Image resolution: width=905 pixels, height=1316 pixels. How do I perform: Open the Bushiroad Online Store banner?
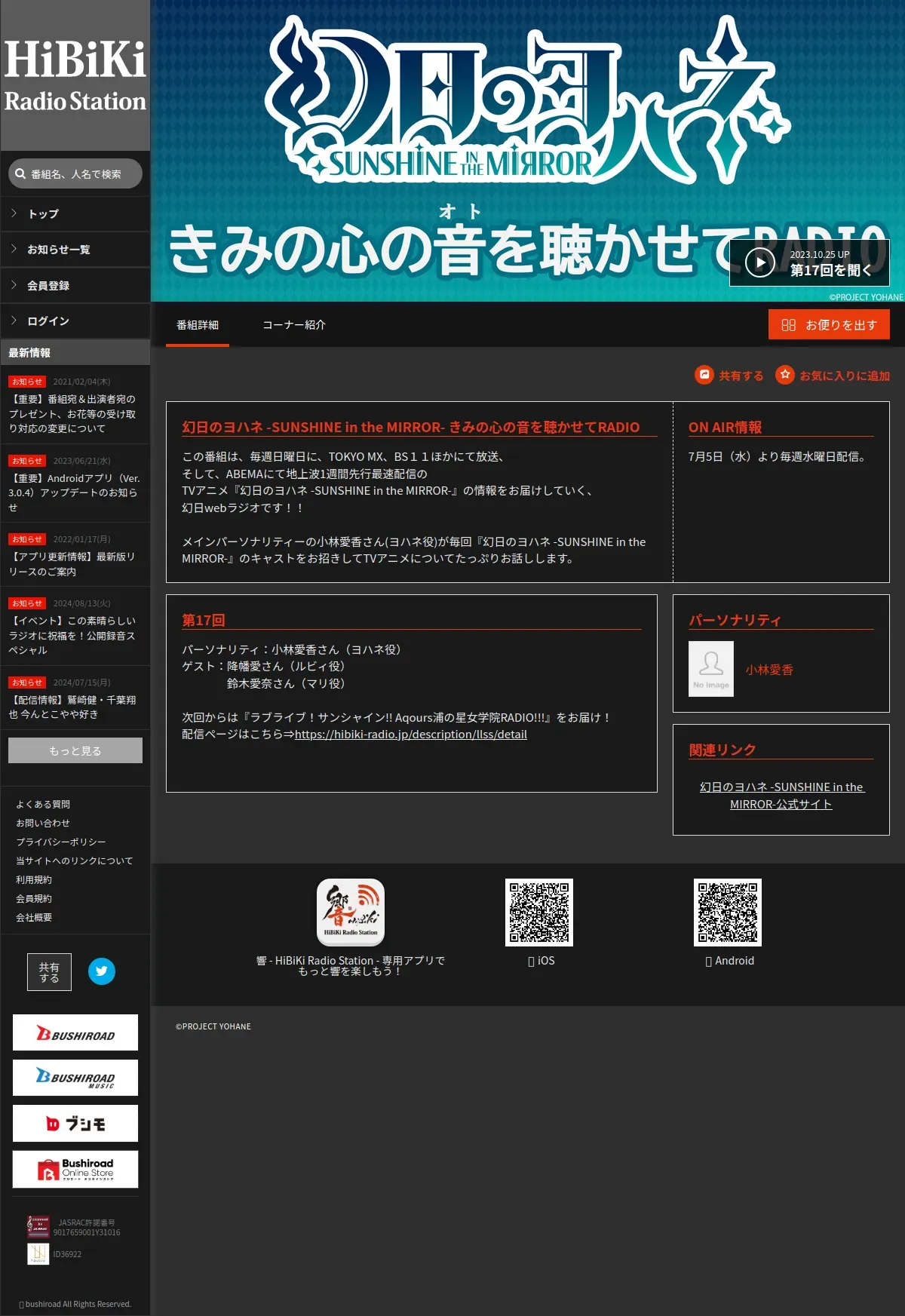[x=75, y=1169]
